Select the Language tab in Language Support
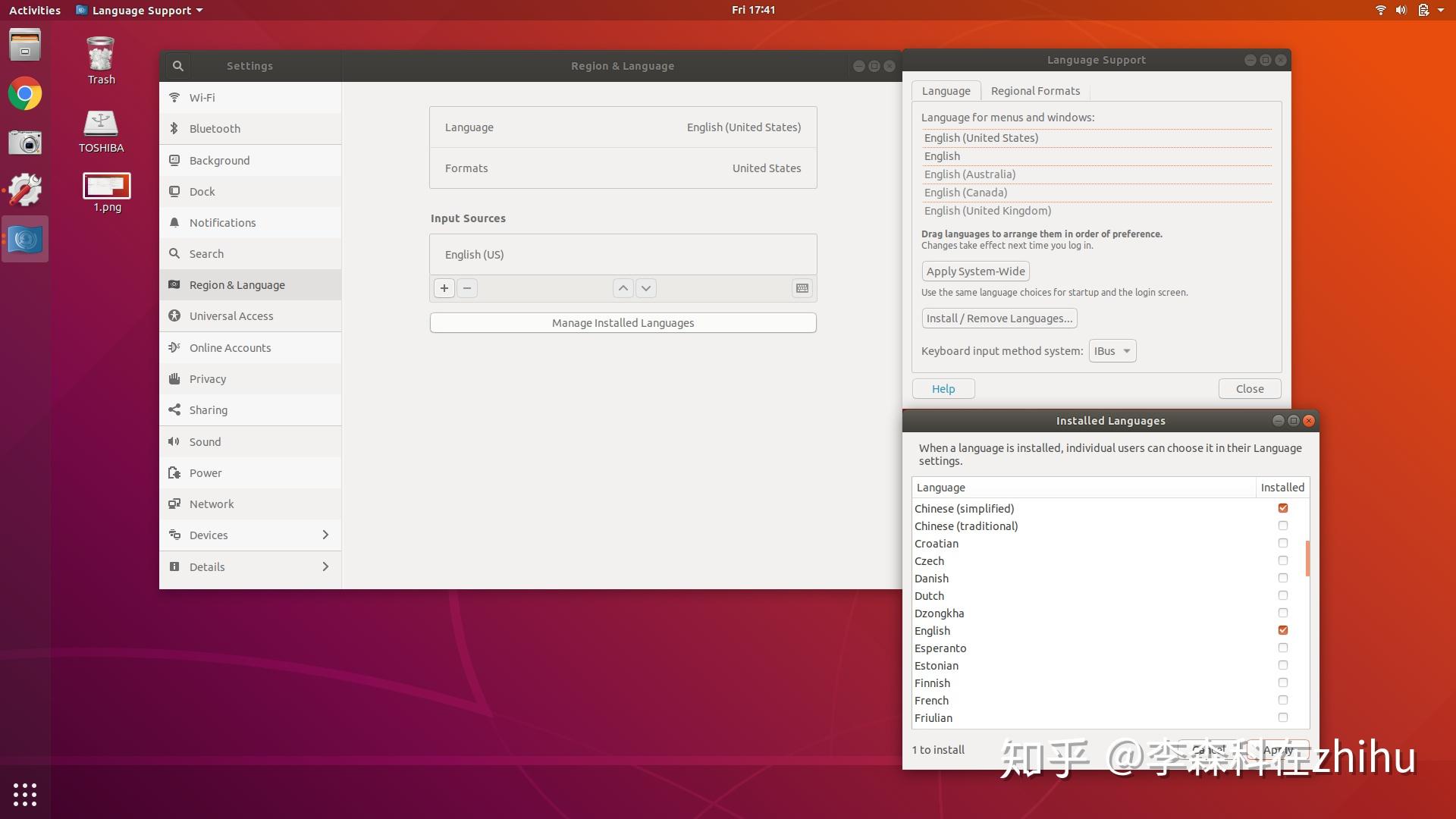 945,91
